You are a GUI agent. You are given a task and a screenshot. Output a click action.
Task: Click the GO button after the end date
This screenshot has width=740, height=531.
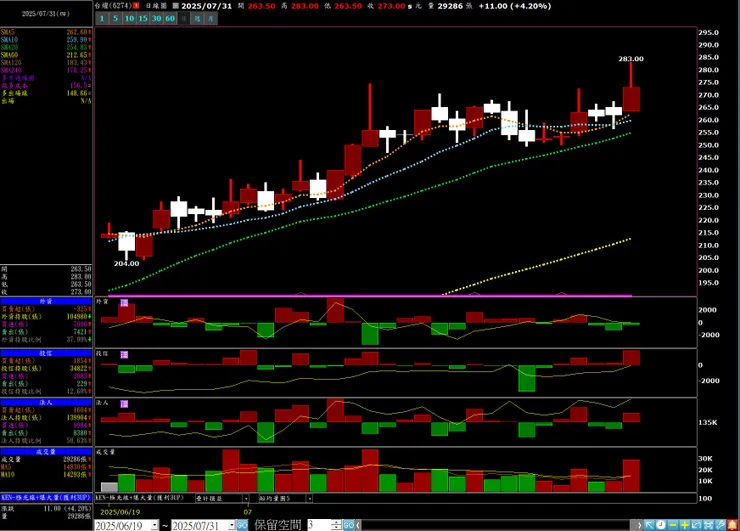point(242,525)
